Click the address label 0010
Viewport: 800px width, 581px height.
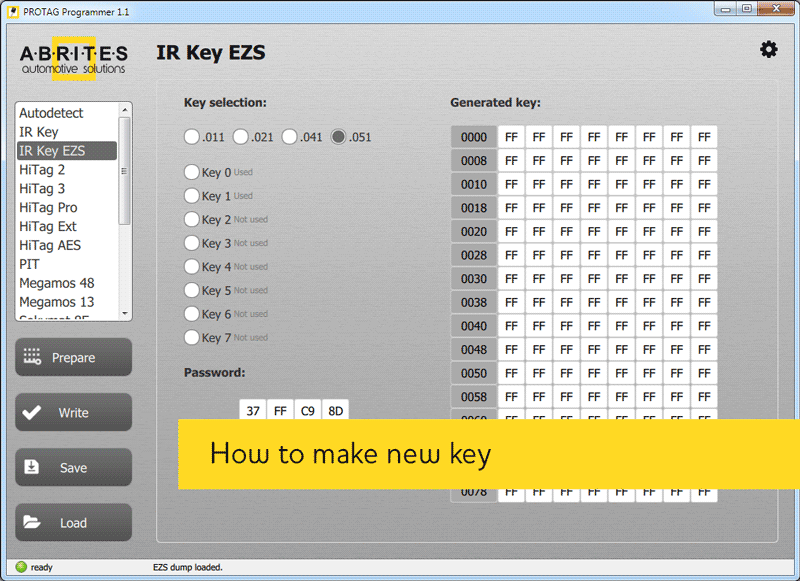(x=474, y=184)
